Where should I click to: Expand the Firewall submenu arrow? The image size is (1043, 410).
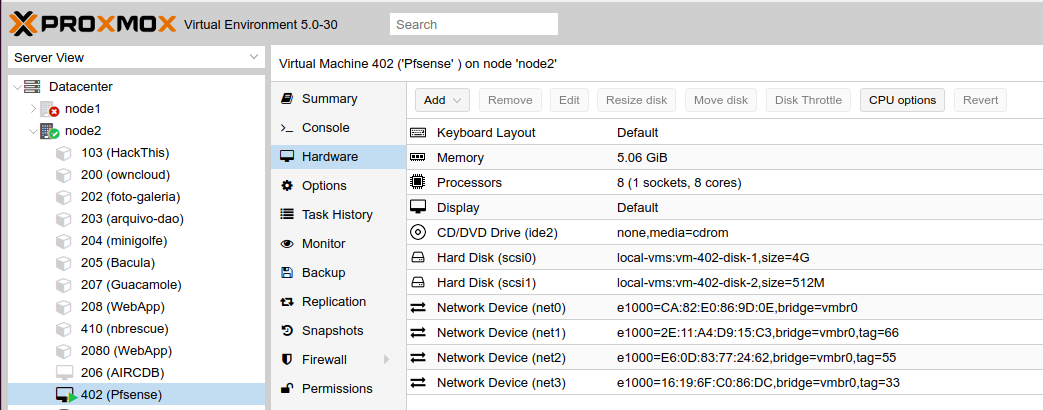(386, 360)
